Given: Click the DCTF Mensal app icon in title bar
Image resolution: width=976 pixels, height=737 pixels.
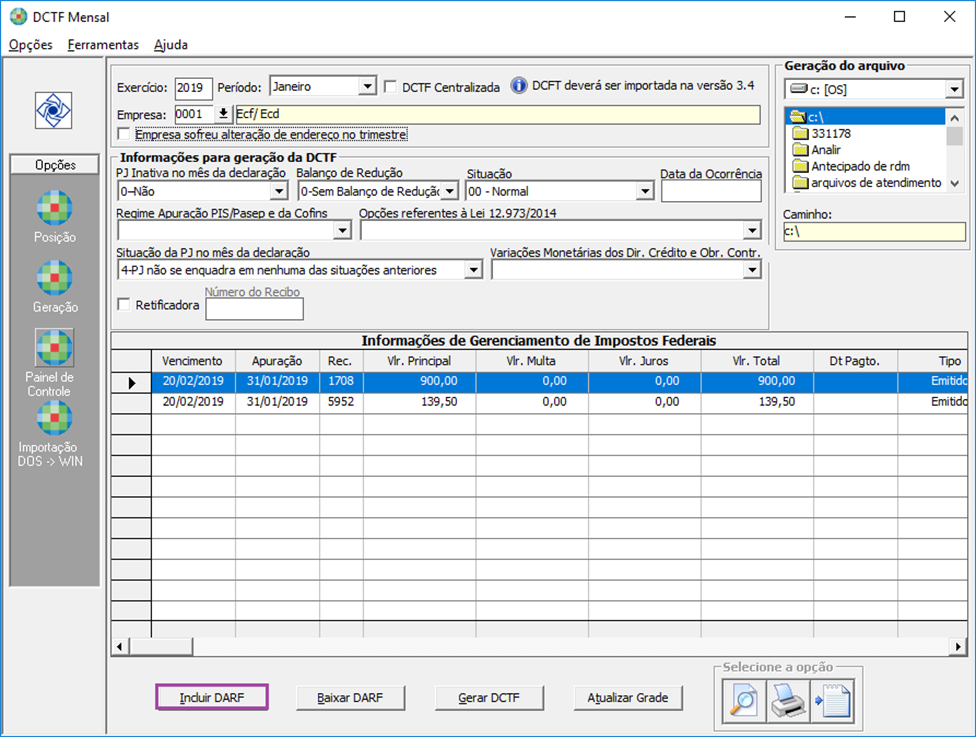Looking at the screenshot, I should pos(18,17).
